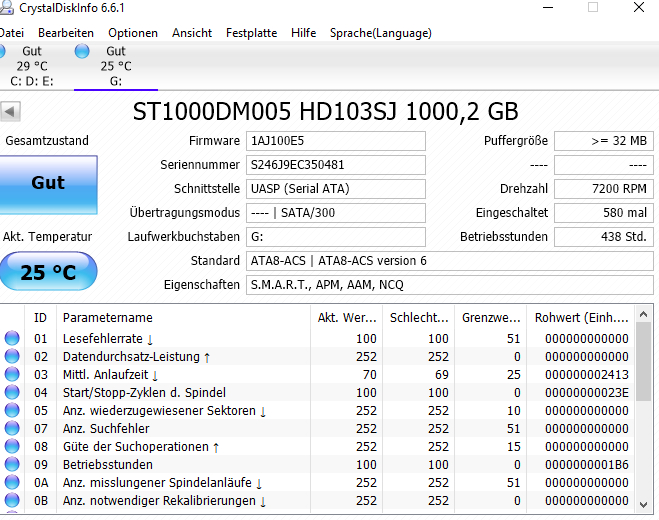Click the status orb for Datendurchsatz-Leistung row

pyautogui.click(x=12, y=356)
